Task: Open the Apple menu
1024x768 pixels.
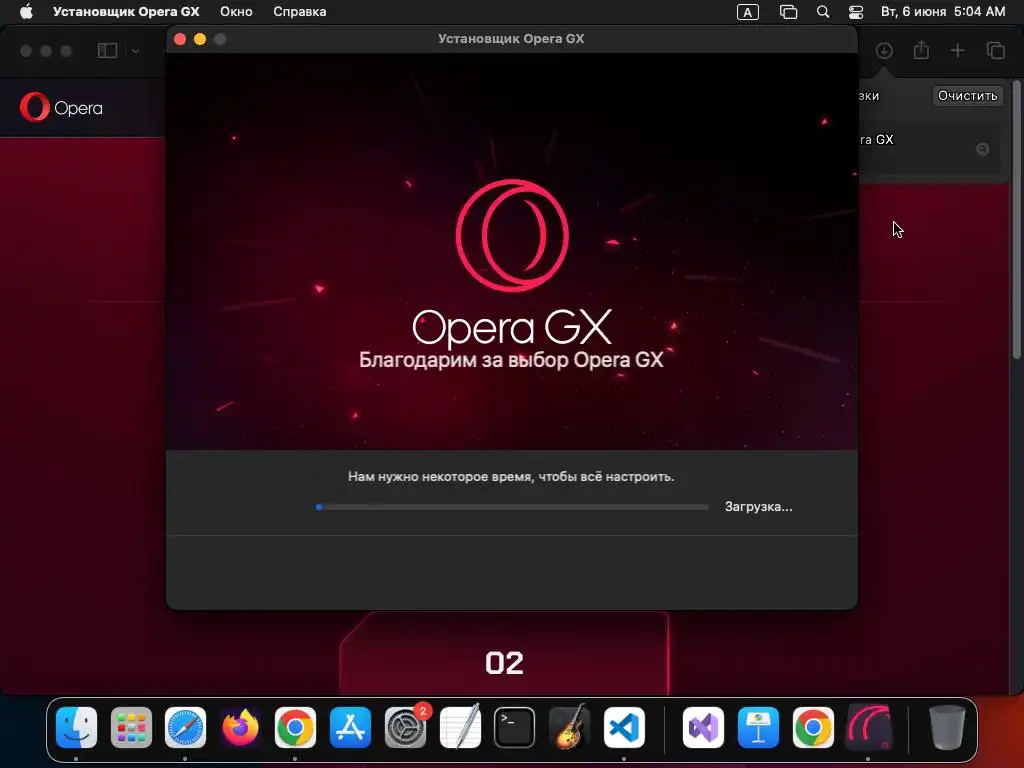Action: [x=26, y=12]
